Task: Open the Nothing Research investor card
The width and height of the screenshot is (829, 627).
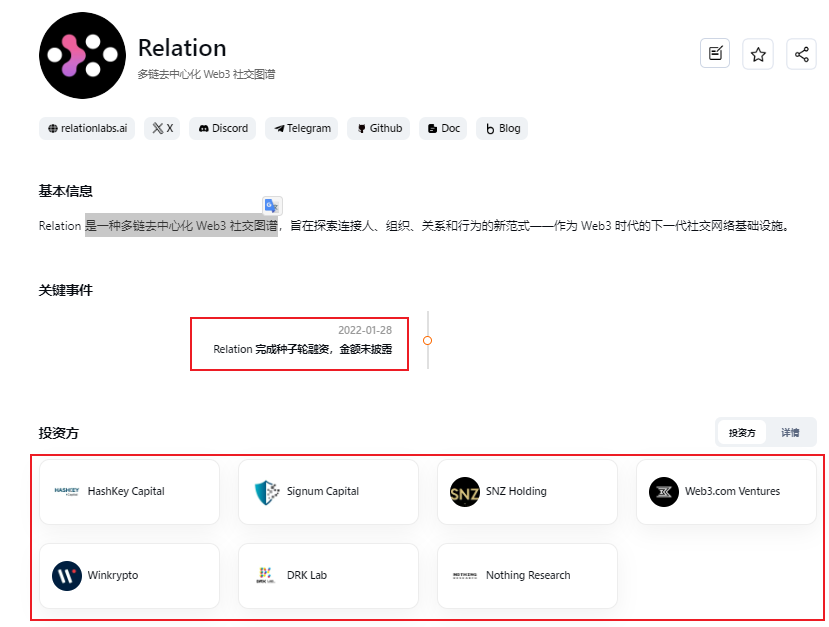Action: click(528, 576)
